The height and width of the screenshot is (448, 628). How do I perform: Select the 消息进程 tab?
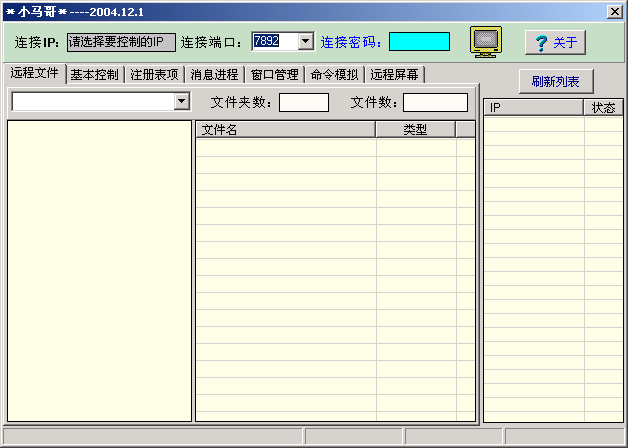coord(214,75)
